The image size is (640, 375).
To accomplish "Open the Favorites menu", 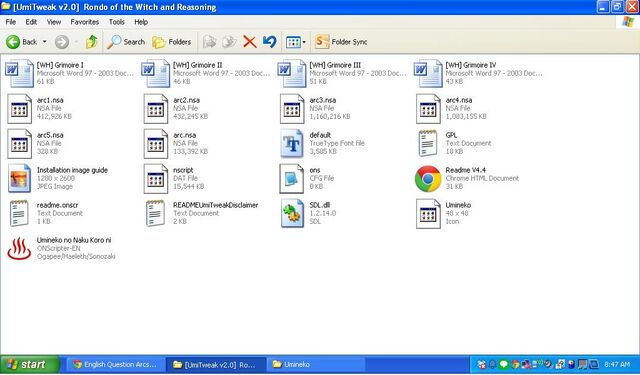I will tap(84, 22).
